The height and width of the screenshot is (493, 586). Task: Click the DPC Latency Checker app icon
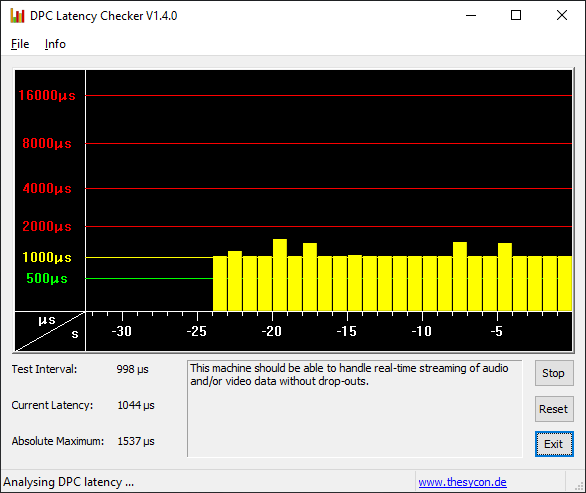tap(17, 16)
